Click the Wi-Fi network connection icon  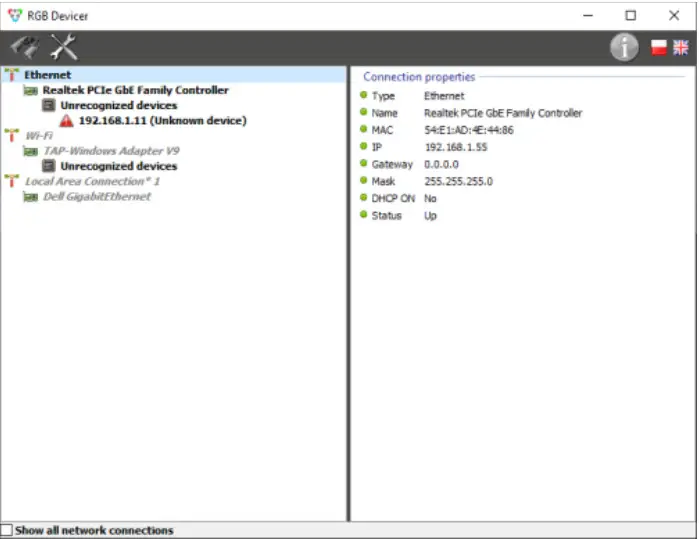coord(12,135)
